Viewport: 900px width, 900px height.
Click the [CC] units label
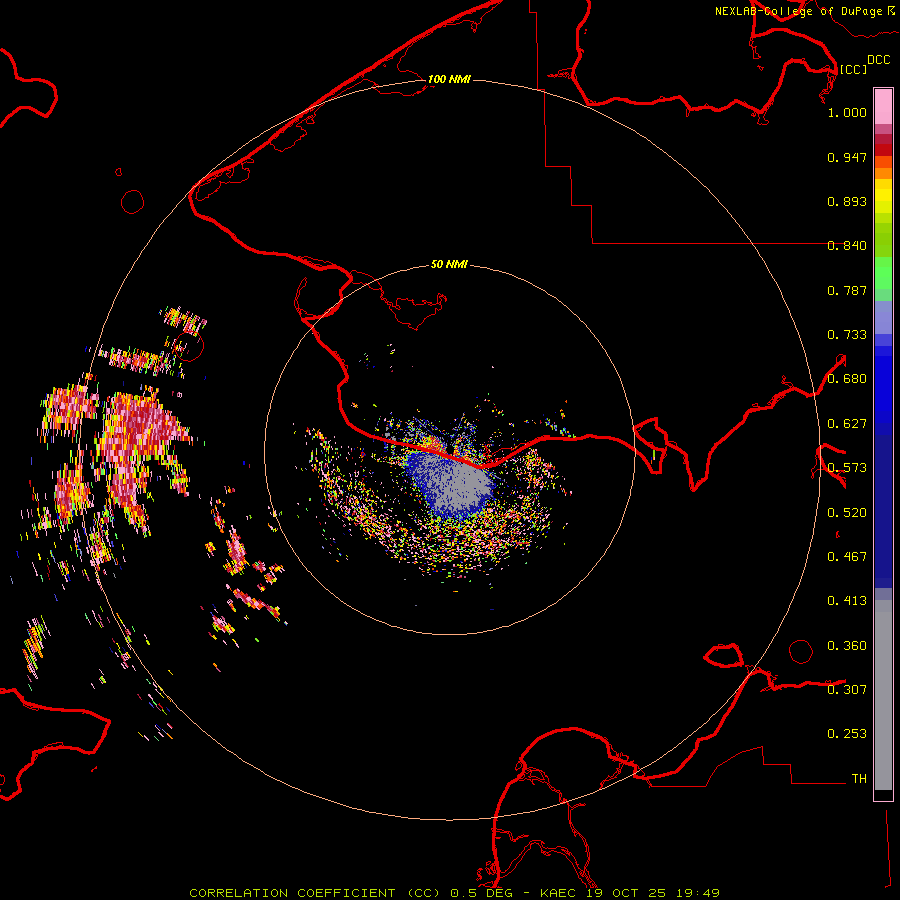(x=853, y=69)
